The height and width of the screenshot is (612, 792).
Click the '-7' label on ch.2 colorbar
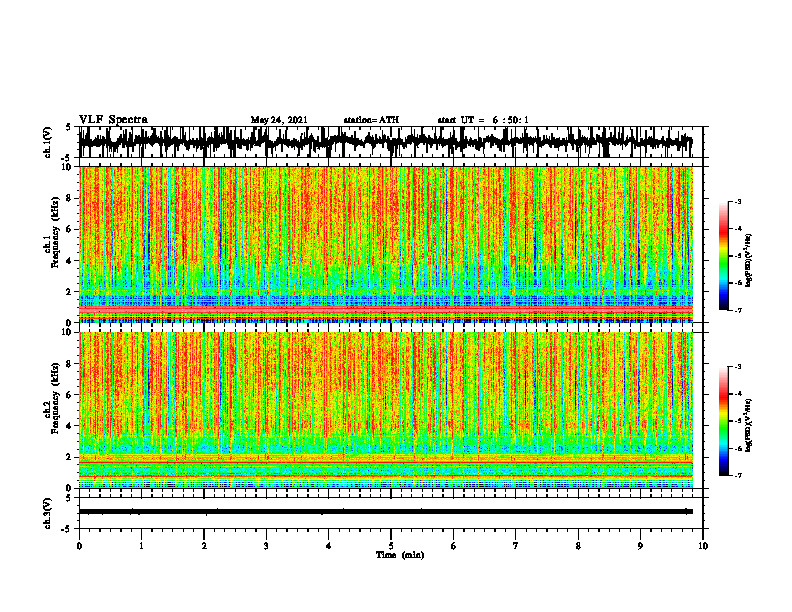click(738, 475)
